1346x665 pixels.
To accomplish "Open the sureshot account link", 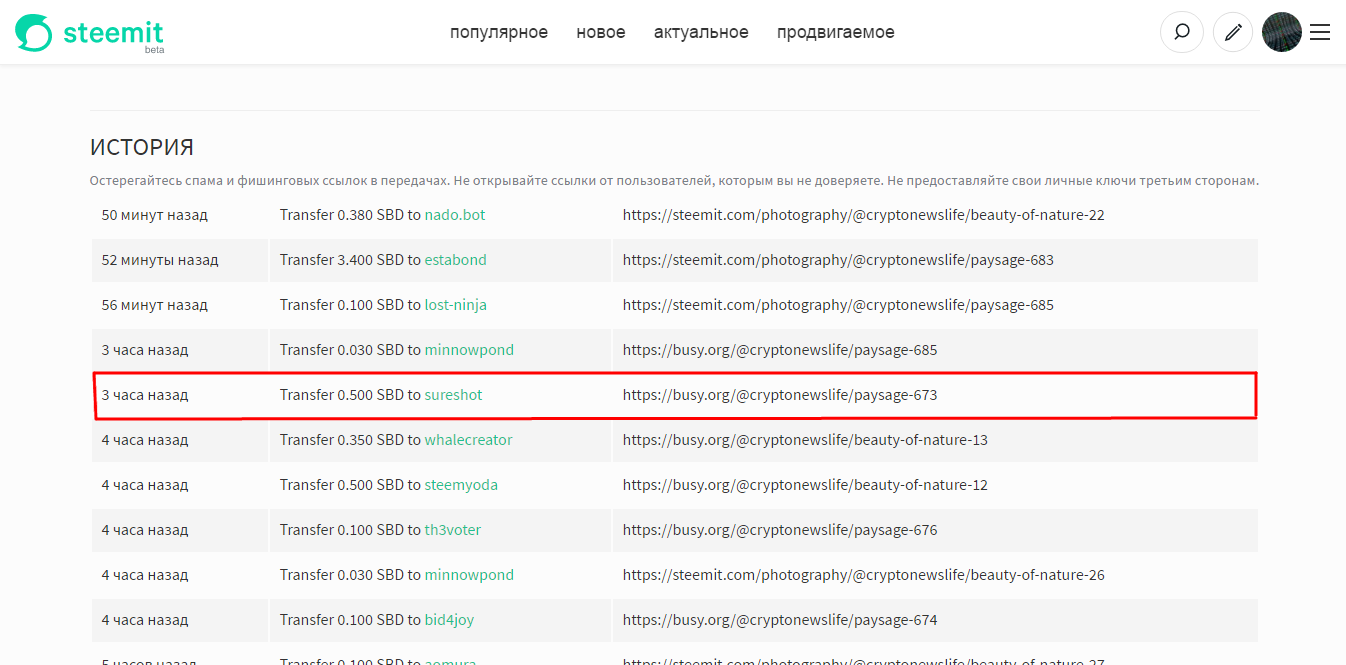I will click(454, 395).
